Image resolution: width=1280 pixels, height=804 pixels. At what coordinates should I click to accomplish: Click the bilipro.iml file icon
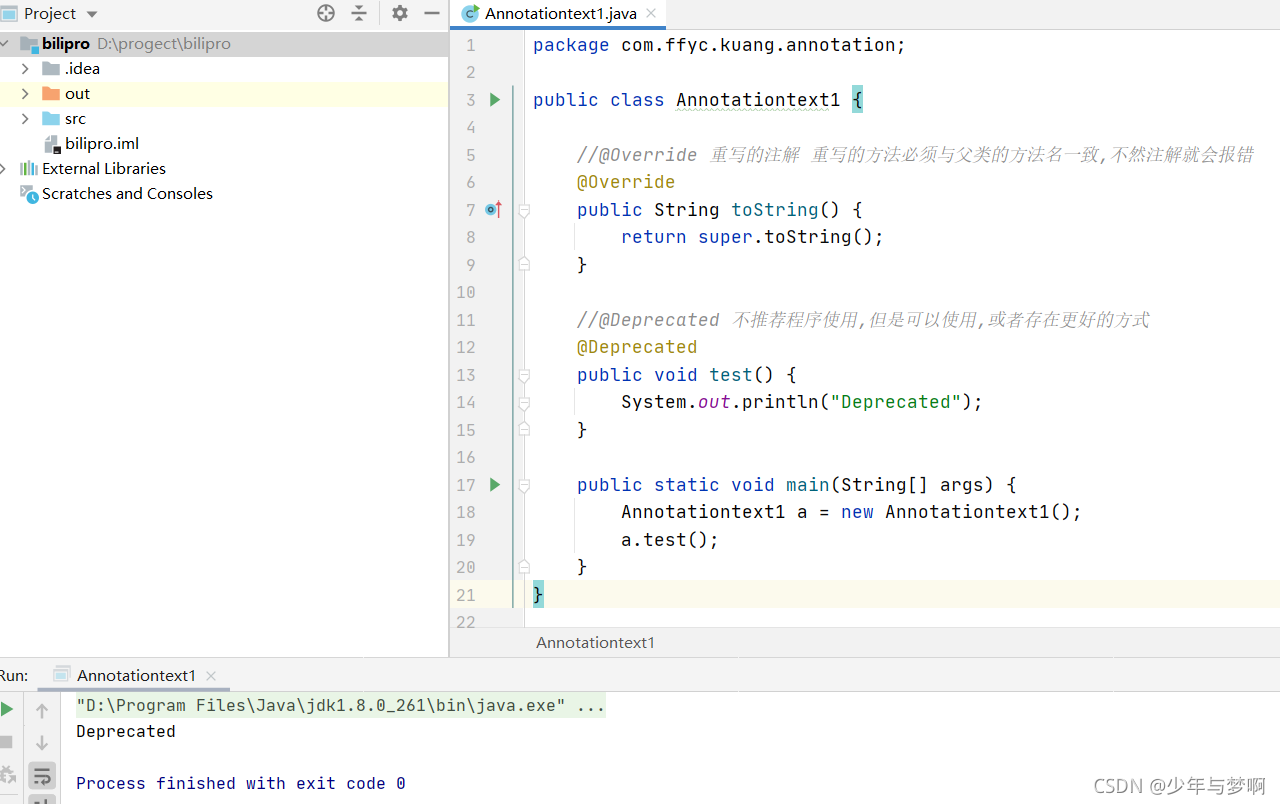click(x=52, y=144)
